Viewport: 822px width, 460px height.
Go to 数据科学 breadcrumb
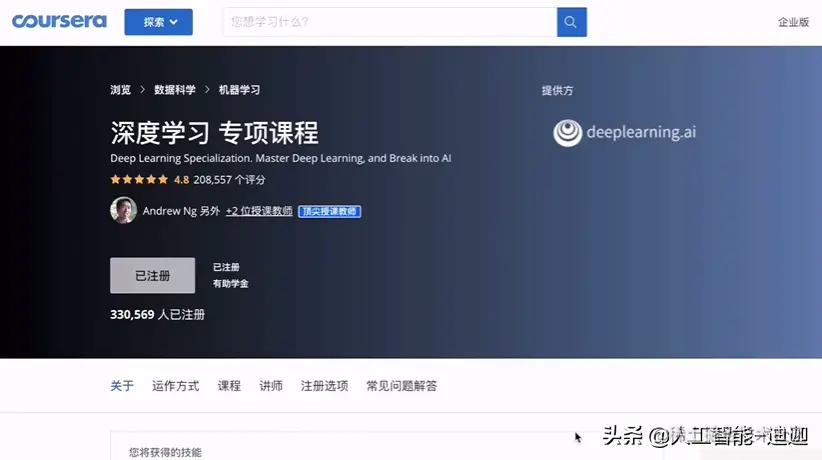tap(175, 90)
